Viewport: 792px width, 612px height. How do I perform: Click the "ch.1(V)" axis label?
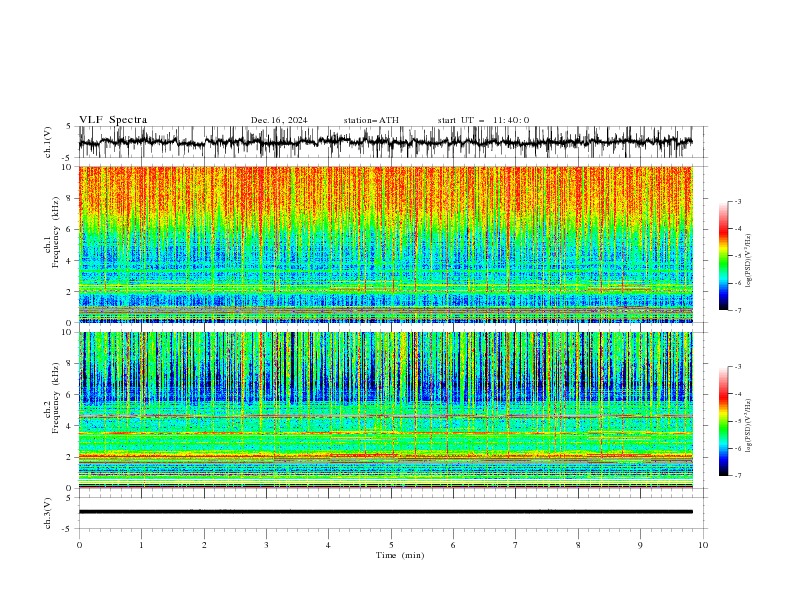48,142
